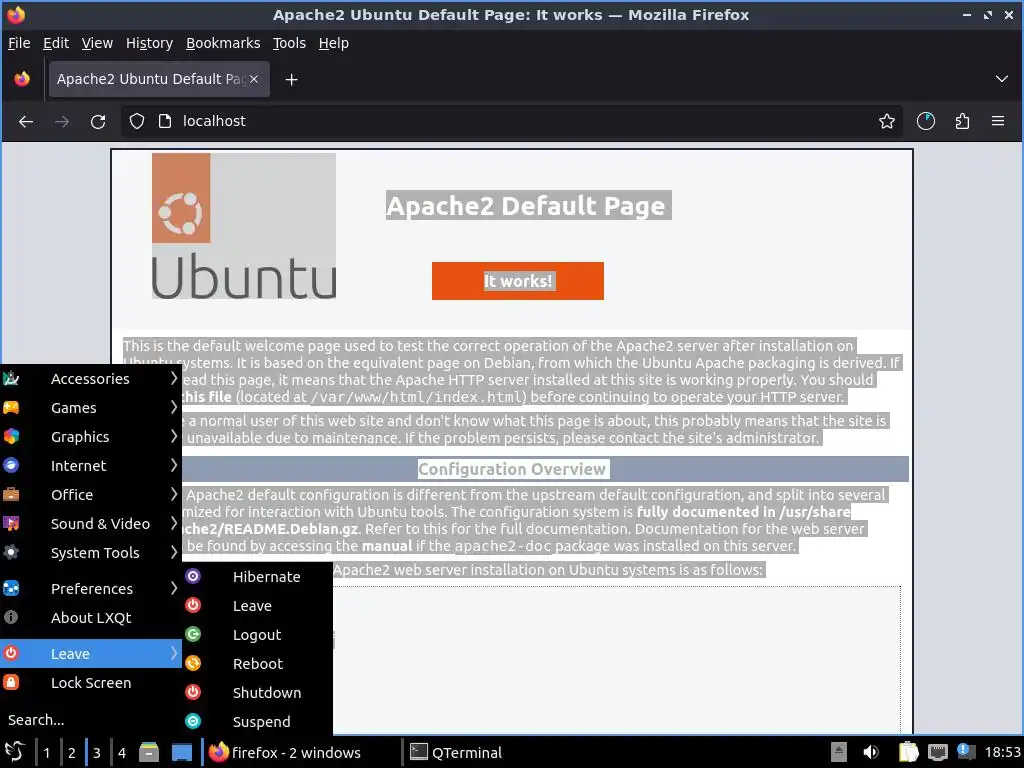Image resolution: width=1024 pixels, height=768 pixels.
Task: Open the Firefox account circle icon
Action: click(925, 121)
